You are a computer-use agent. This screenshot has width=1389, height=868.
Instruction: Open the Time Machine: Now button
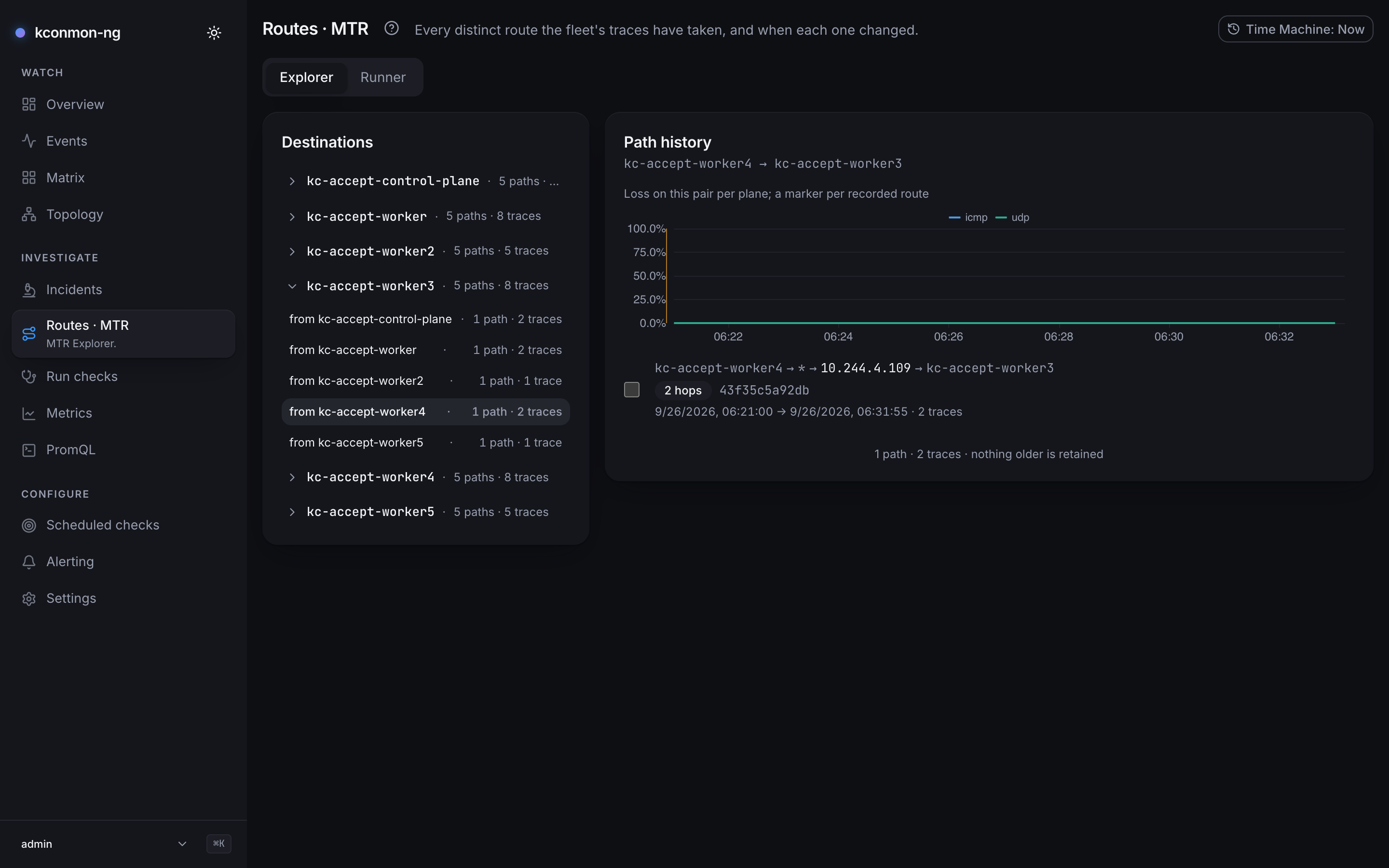pyautogui.click(x=1295, y=29)
